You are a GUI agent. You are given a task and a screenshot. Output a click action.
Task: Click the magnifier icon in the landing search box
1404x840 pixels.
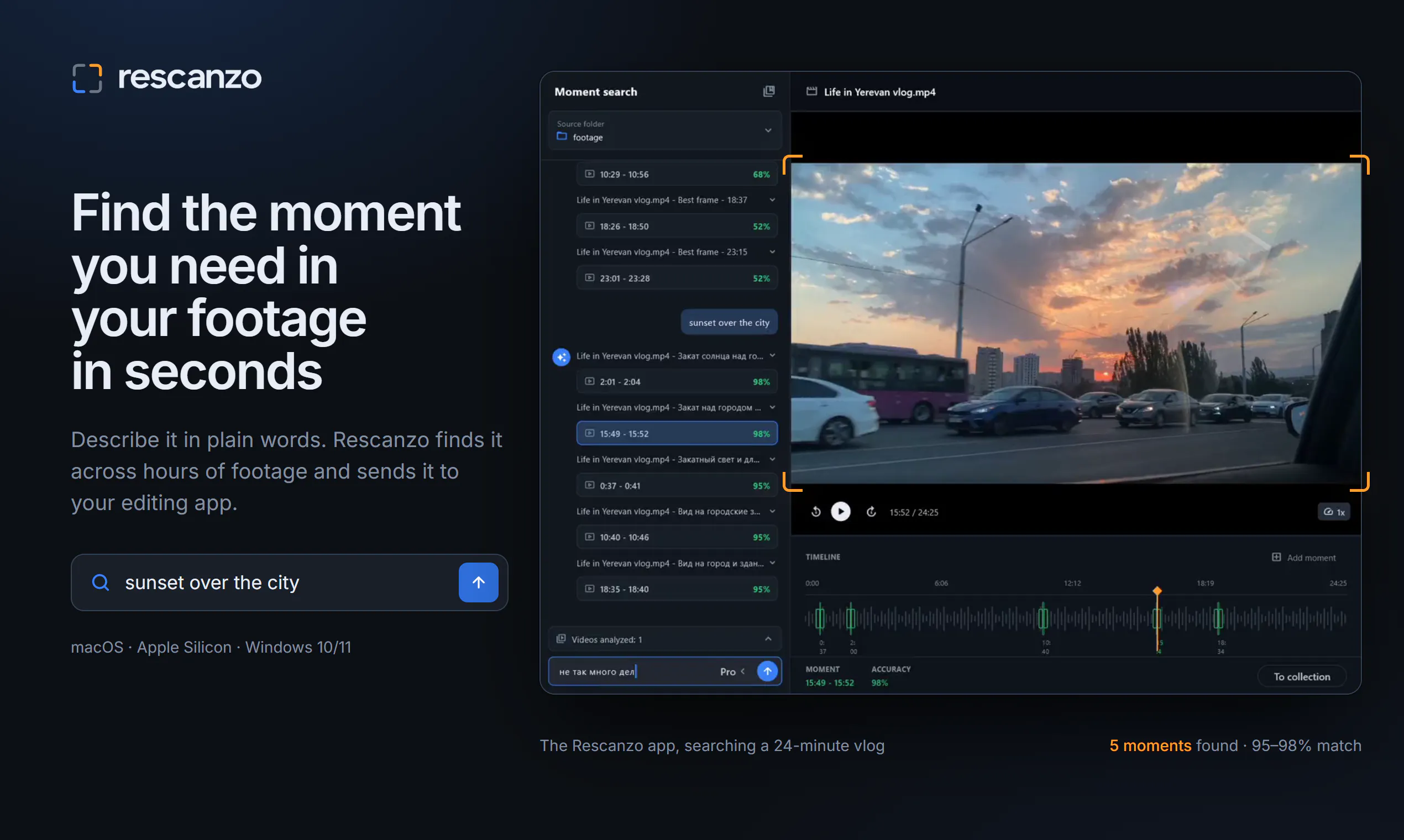coord(101,582)
